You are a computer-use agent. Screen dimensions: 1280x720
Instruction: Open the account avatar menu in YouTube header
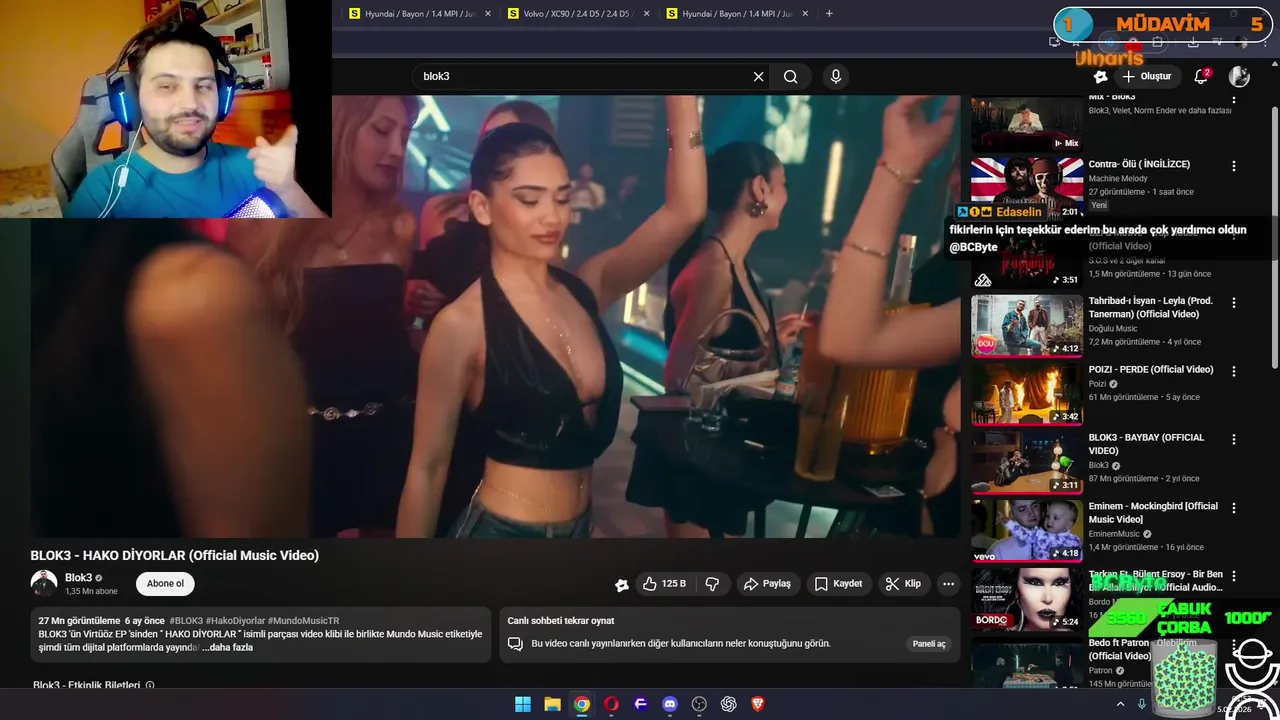point(1239,77)
